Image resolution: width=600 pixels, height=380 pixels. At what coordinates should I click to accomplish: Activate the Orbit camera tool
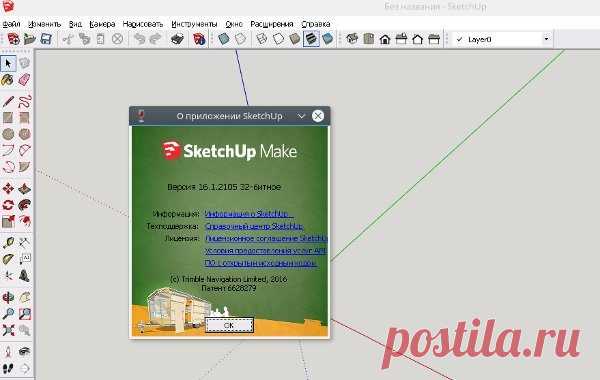[8, 297]
